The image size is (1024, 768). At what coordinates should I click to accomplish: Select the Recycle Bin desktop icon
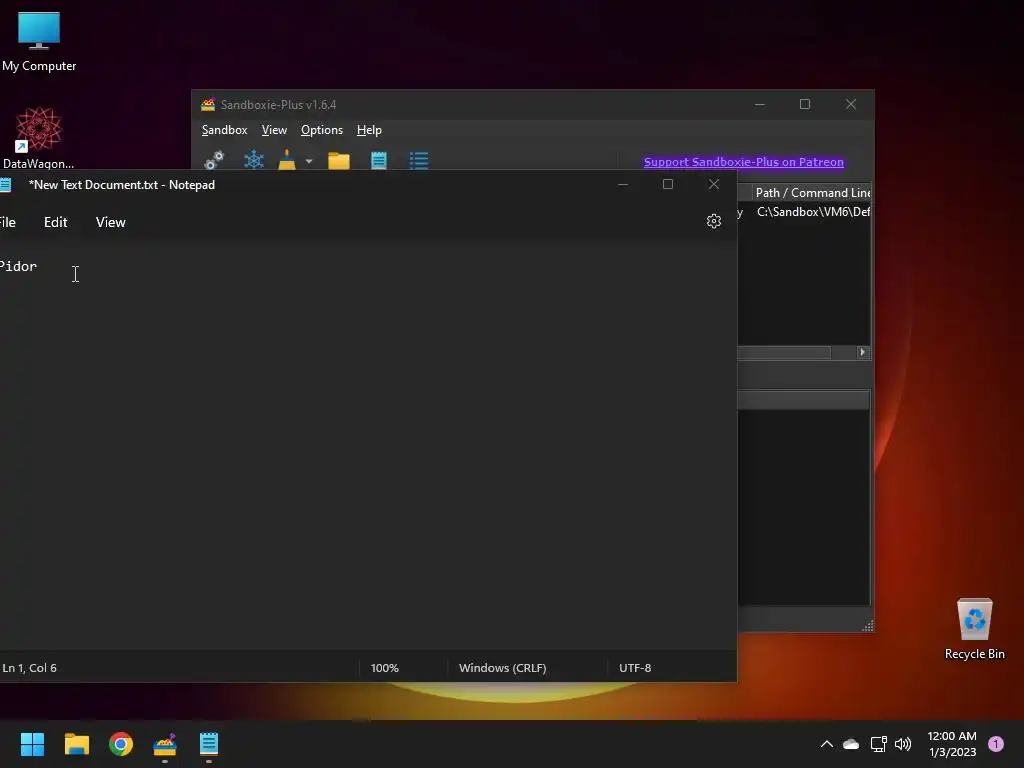click(x=974, y=629)
